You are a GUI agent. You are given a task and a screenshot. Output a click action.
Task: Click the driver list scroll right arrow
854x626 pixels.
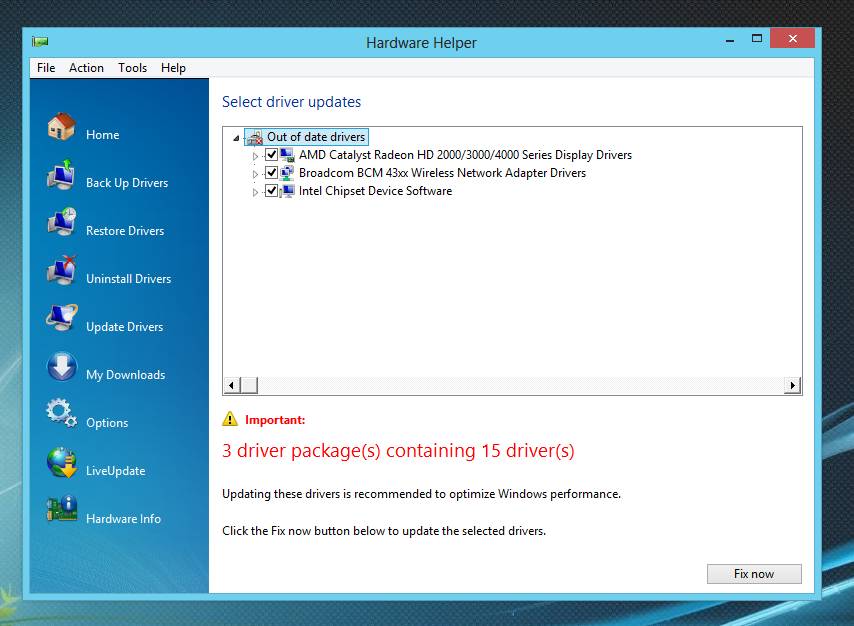pos(792,385)
